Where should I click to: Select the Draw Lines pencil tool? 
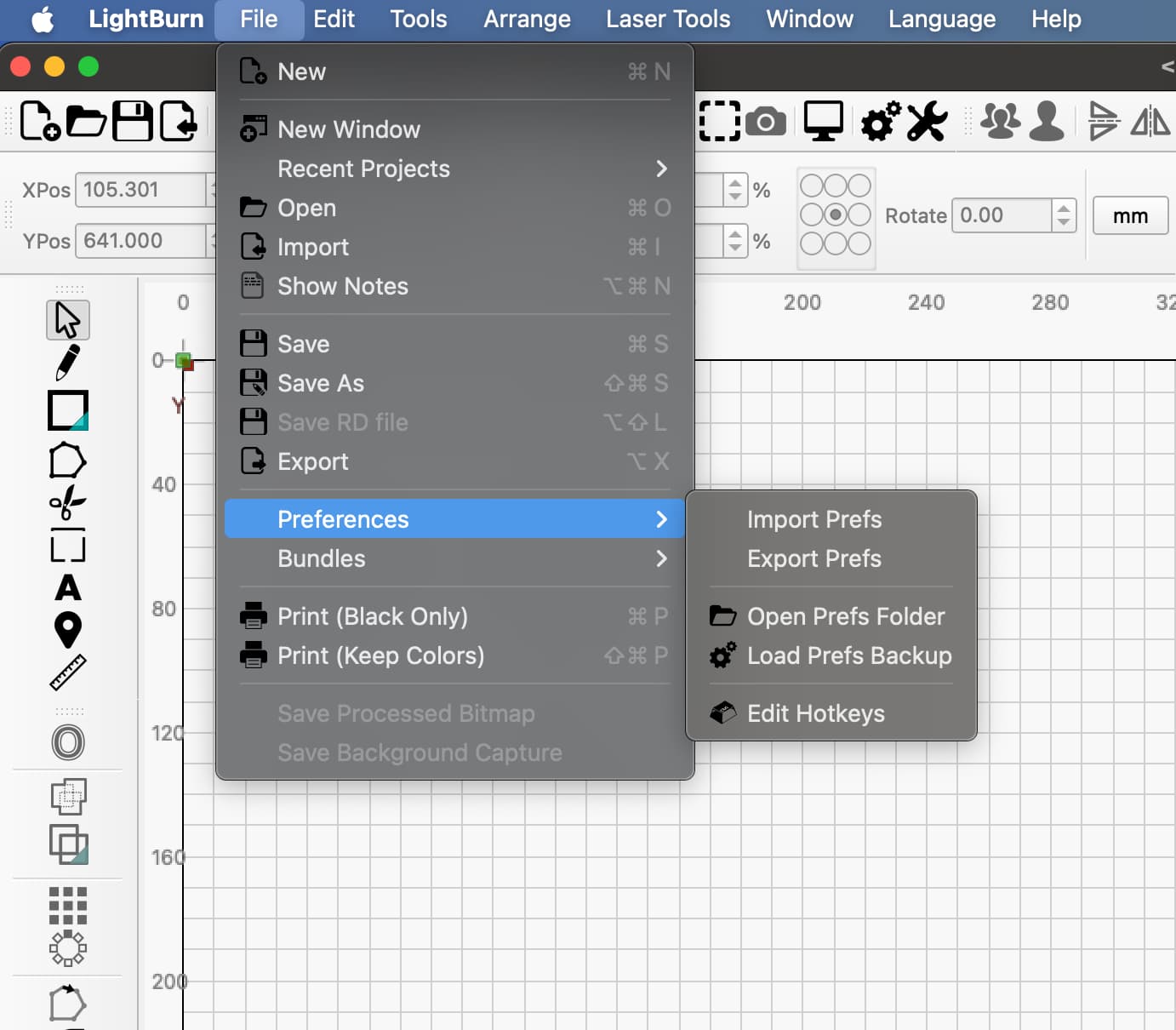click(x=68, y=363)
